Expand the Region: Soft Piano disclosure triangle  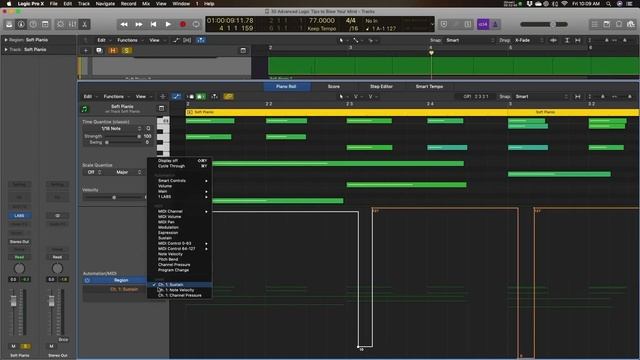[6, 40]
